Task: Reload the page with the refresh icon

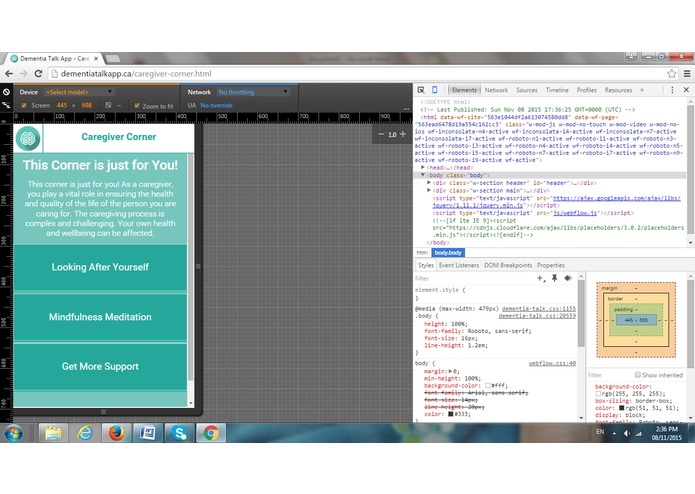Action: [x=39, y=74]
